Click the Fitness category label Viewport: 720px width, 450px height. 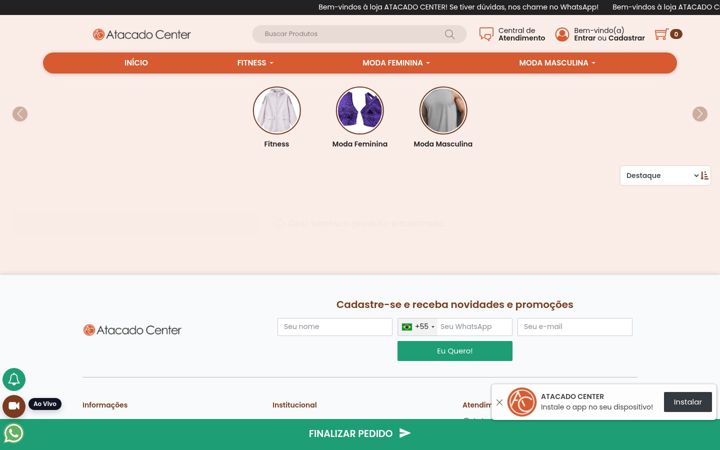click(x=276, y=144)
